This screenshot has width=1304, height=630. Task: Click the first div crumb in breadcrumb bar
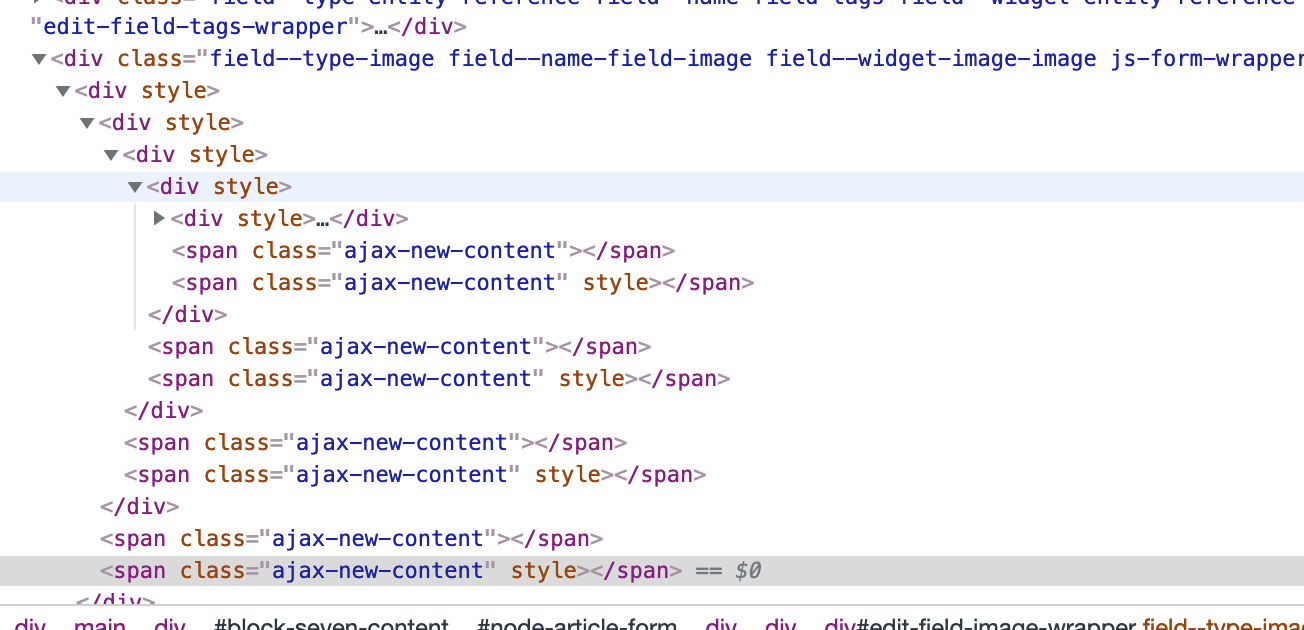coord(30,624)
